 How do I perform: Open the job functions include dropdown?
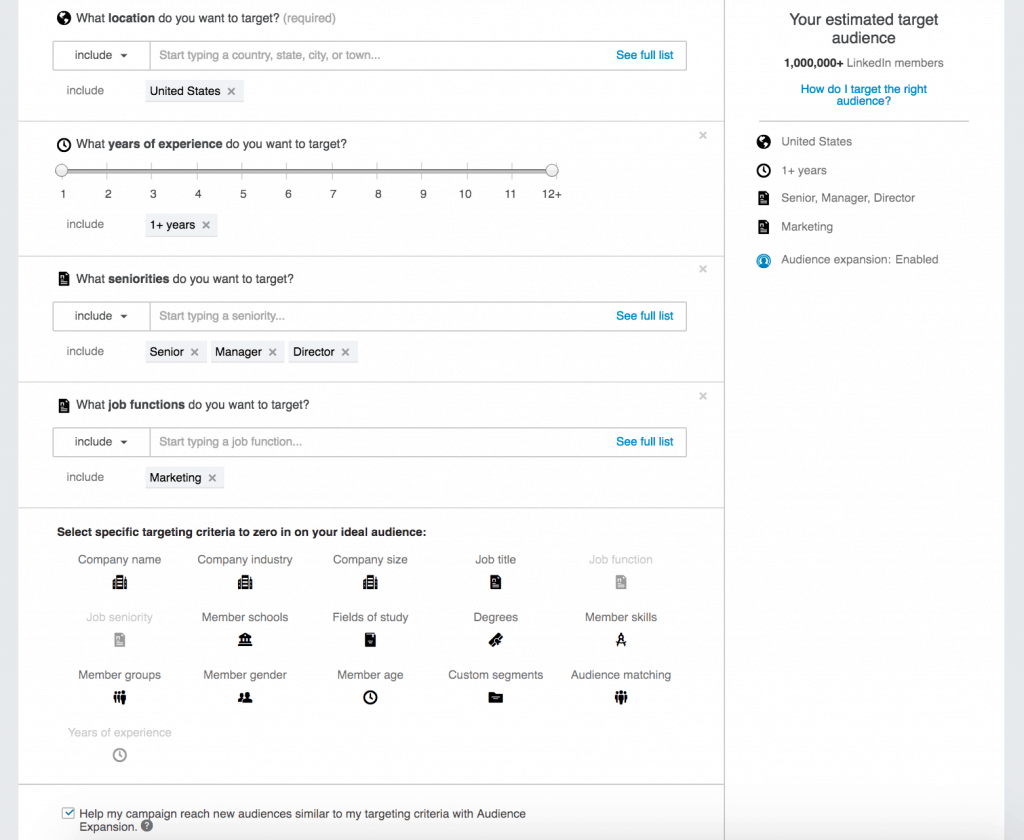99,441
